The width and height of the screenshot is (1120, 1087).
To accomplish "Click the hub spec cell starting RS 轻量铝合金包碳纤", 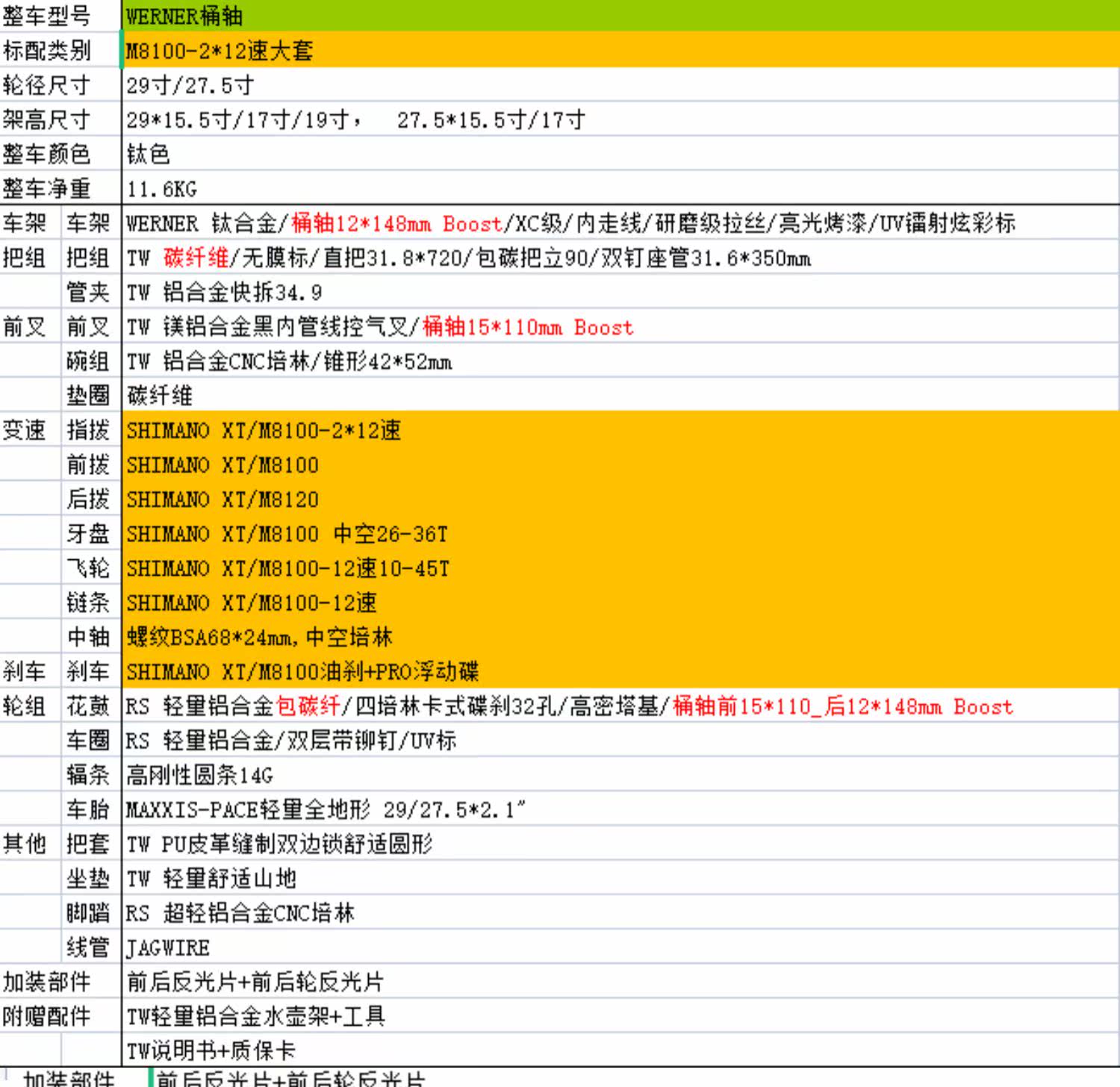I will (x=620, y=706).
